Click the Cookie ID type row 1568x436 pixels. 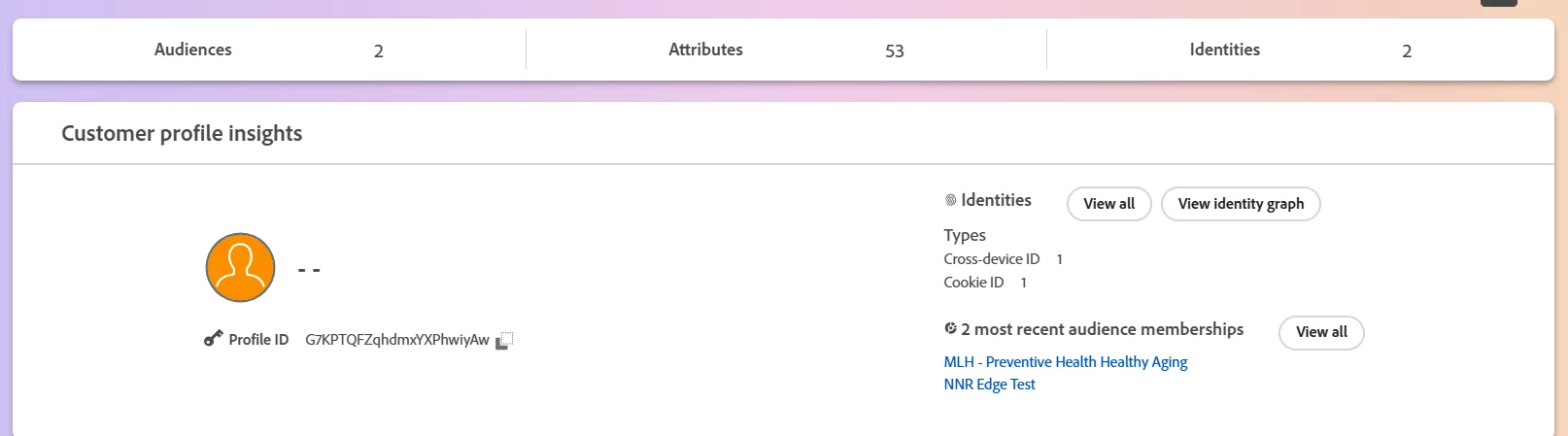985,283
